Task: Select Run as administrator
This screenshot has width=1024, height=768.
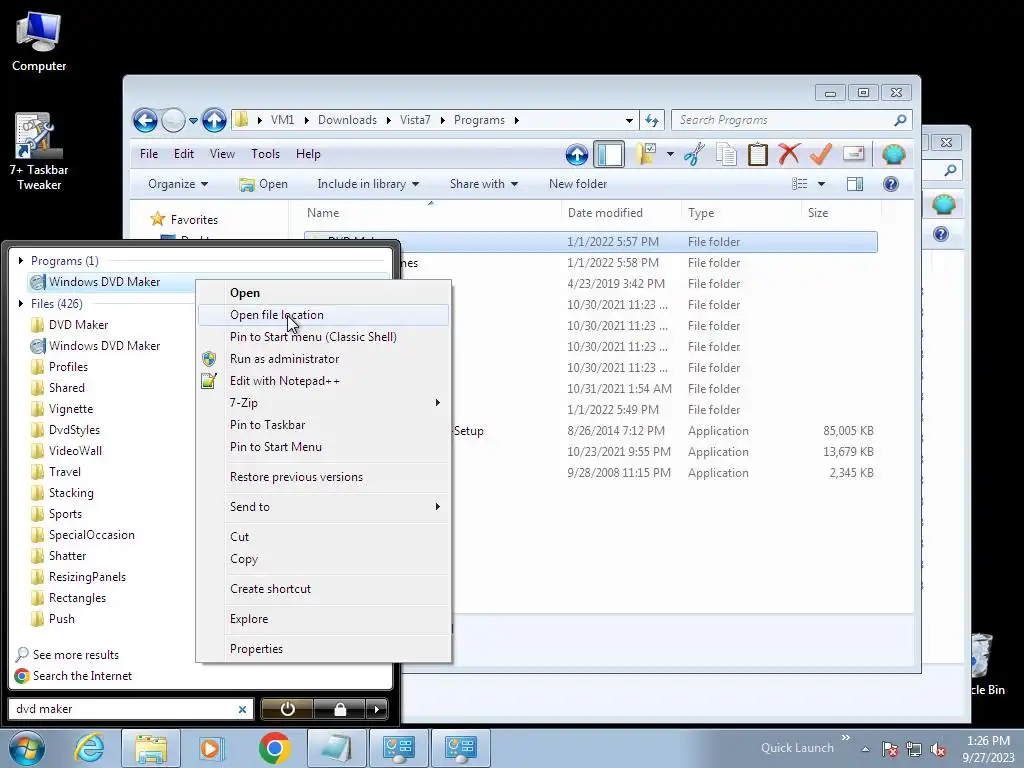Action: [x=324, y=359]
